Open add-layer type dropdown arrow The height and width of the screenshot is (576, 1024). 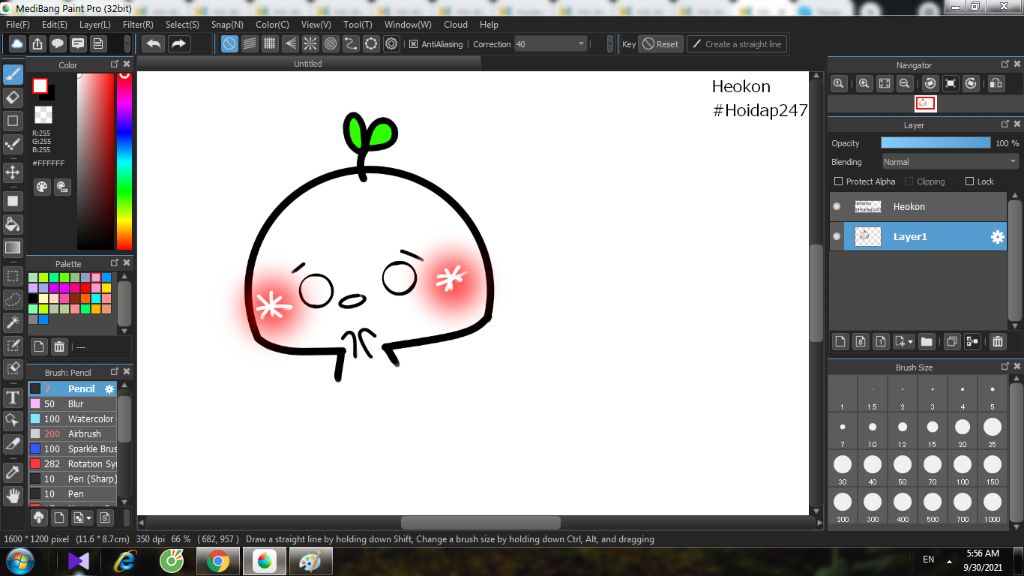pyautogui.click(x=910, y=342)
